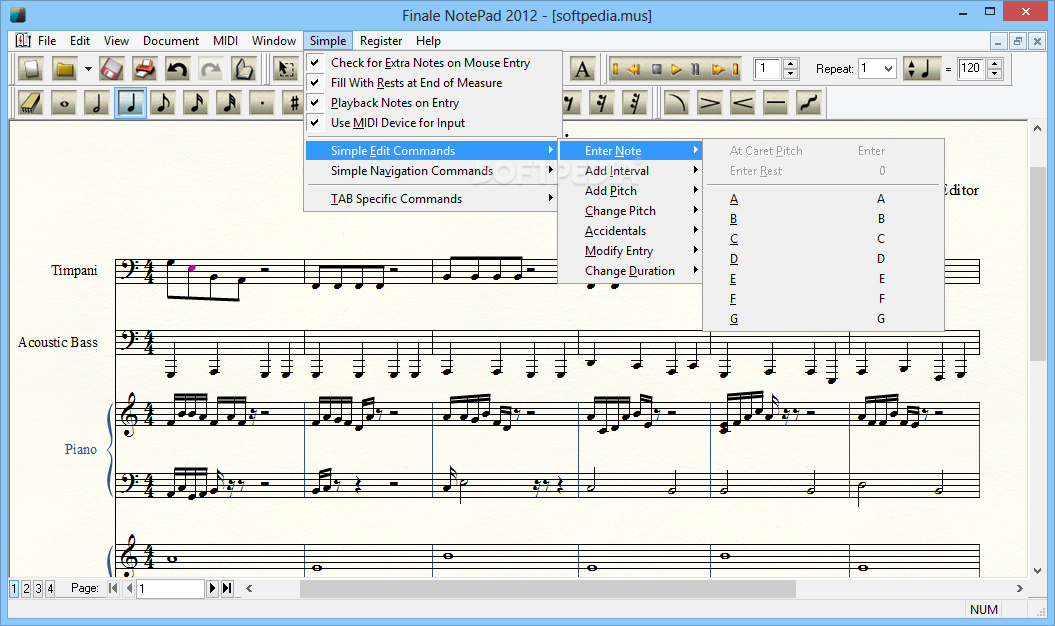Choose note D in Enter Note submenu
Image resolution: width=1055 pixels, height=626 pixels.
[823, 258]
